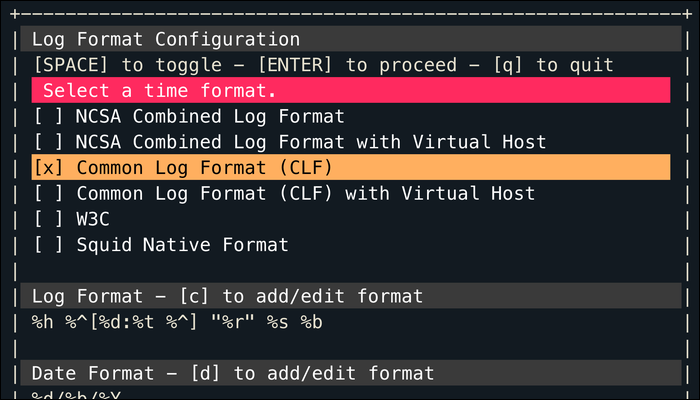This screenshot has width=700, height=400.
Task: Enable checkbox for CLF with Virtual Host
Action: point(49,193)
